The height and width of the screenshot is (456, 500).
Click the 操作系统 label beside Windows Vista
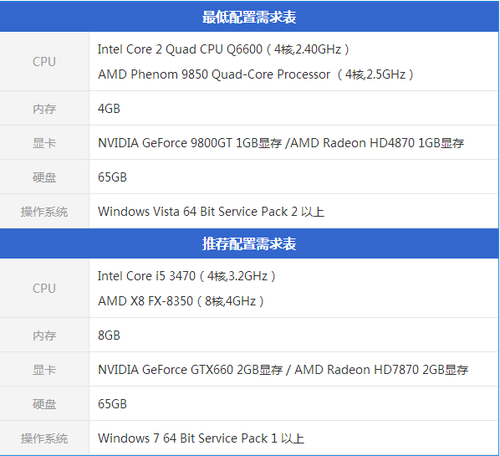44,212
